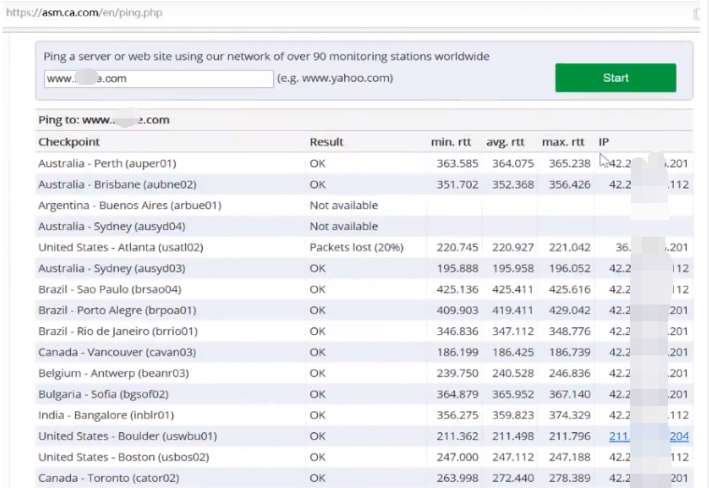Click the min rtt value 363.585
Image resolution: width=709 pixels, height=488 pixels.
(x=457, y=163)
